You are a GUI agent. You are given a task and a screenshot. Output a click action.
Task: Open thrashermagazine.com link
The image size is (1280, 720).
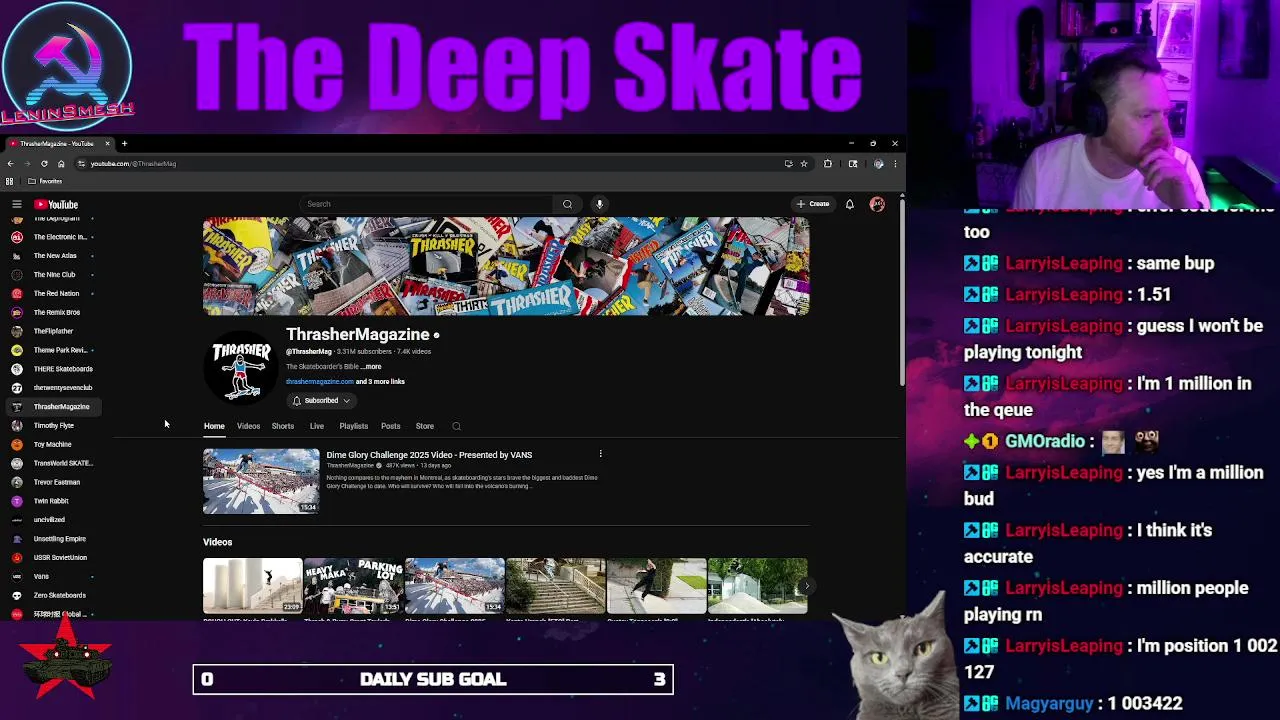[319, 382]
